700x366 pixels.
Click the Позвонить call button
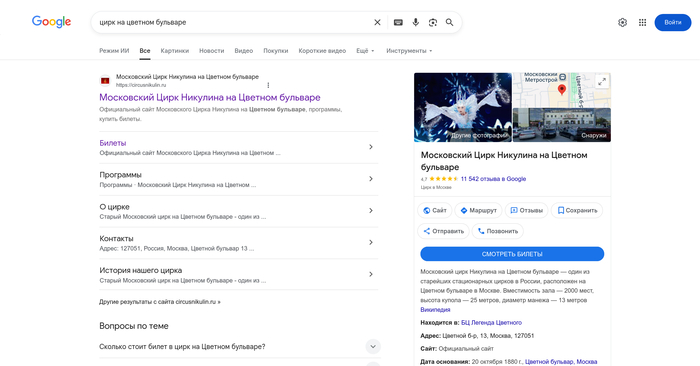pos(498,231)
